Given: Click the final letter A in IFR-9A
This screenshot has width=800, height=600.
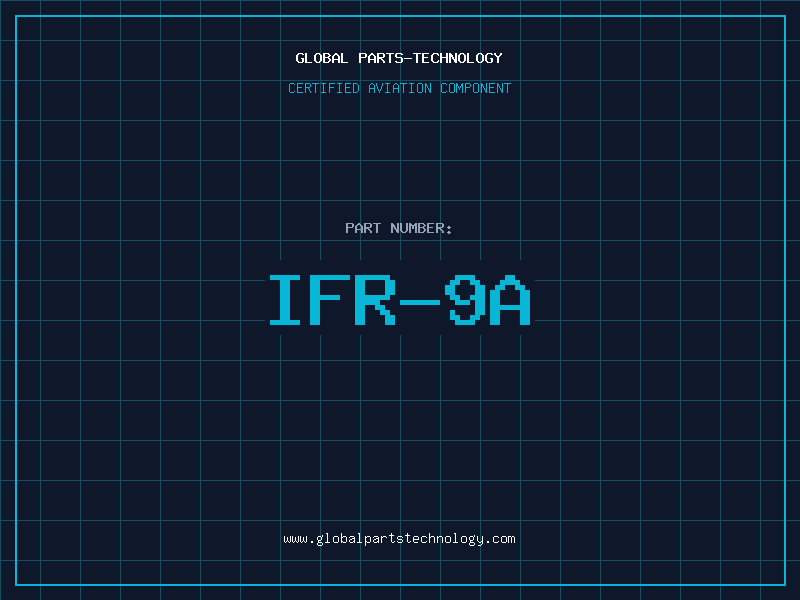Looking at the screenshot, I should coord(509,300).
